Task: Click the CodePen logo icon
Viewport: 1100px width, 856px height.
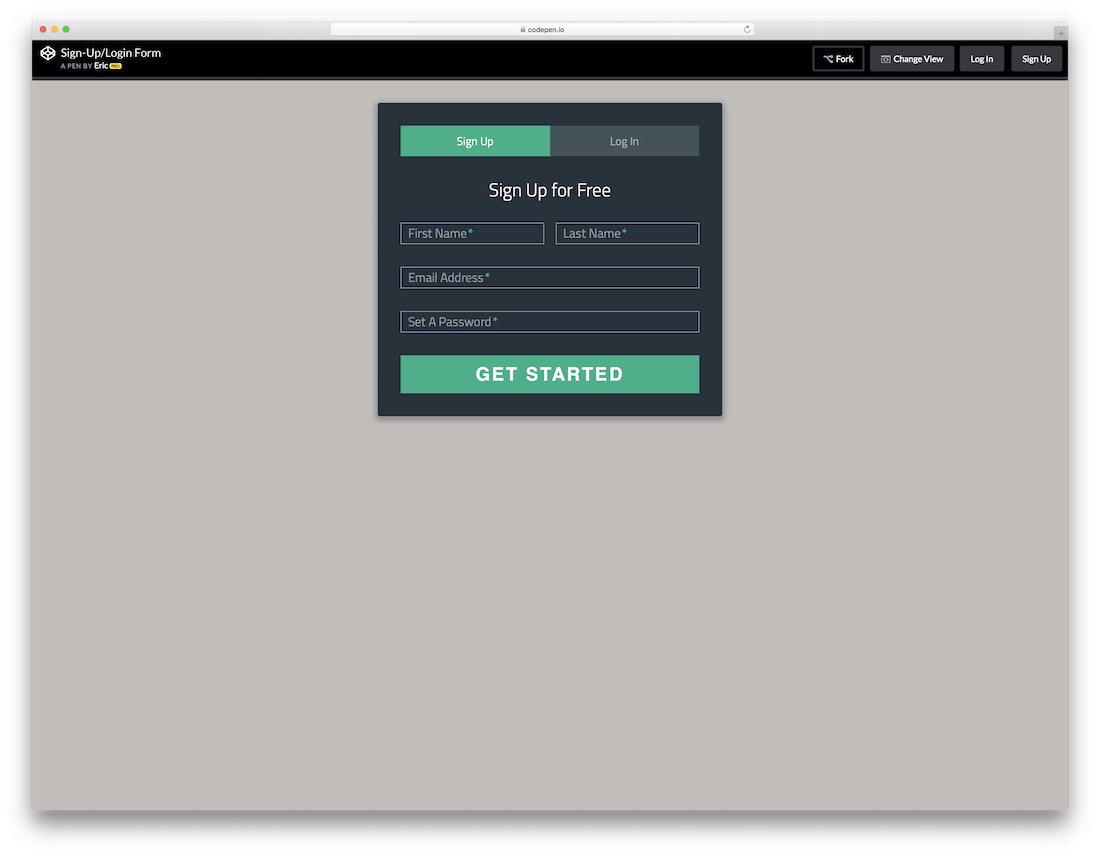Action: point(47,53)
